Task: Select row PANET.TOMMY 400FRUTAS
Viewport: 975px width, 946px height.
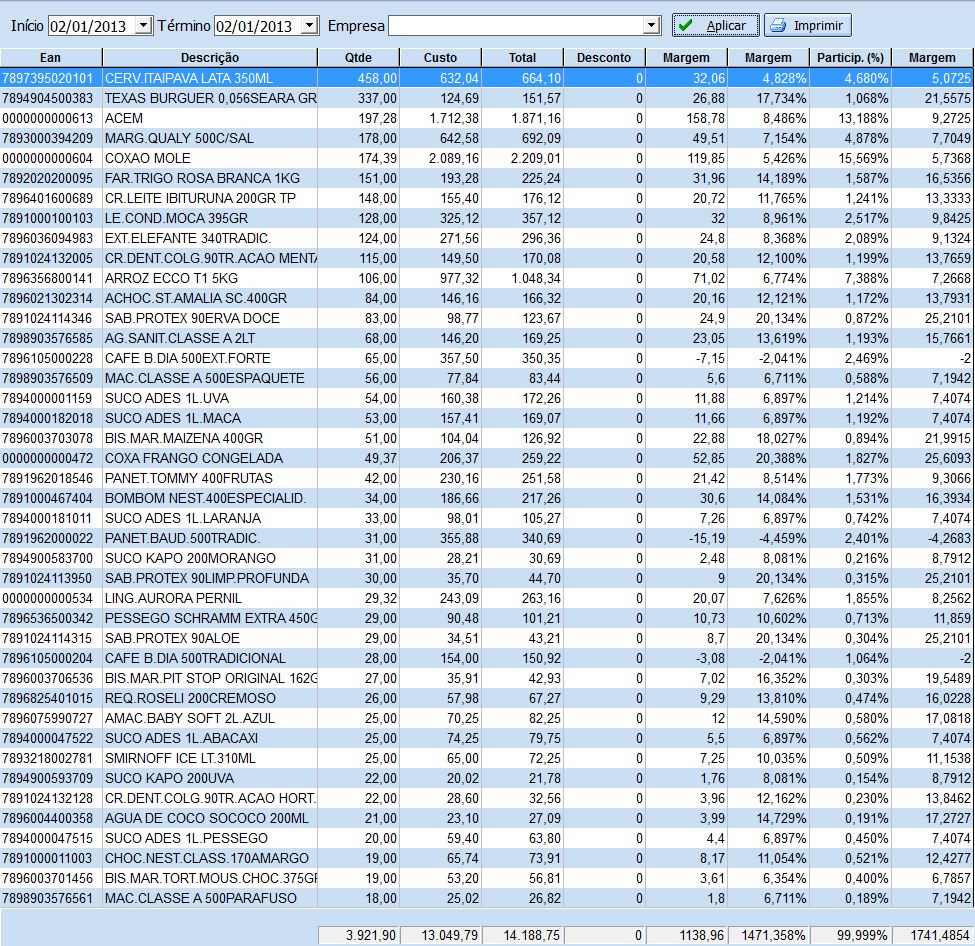Action: pos(486,478)
